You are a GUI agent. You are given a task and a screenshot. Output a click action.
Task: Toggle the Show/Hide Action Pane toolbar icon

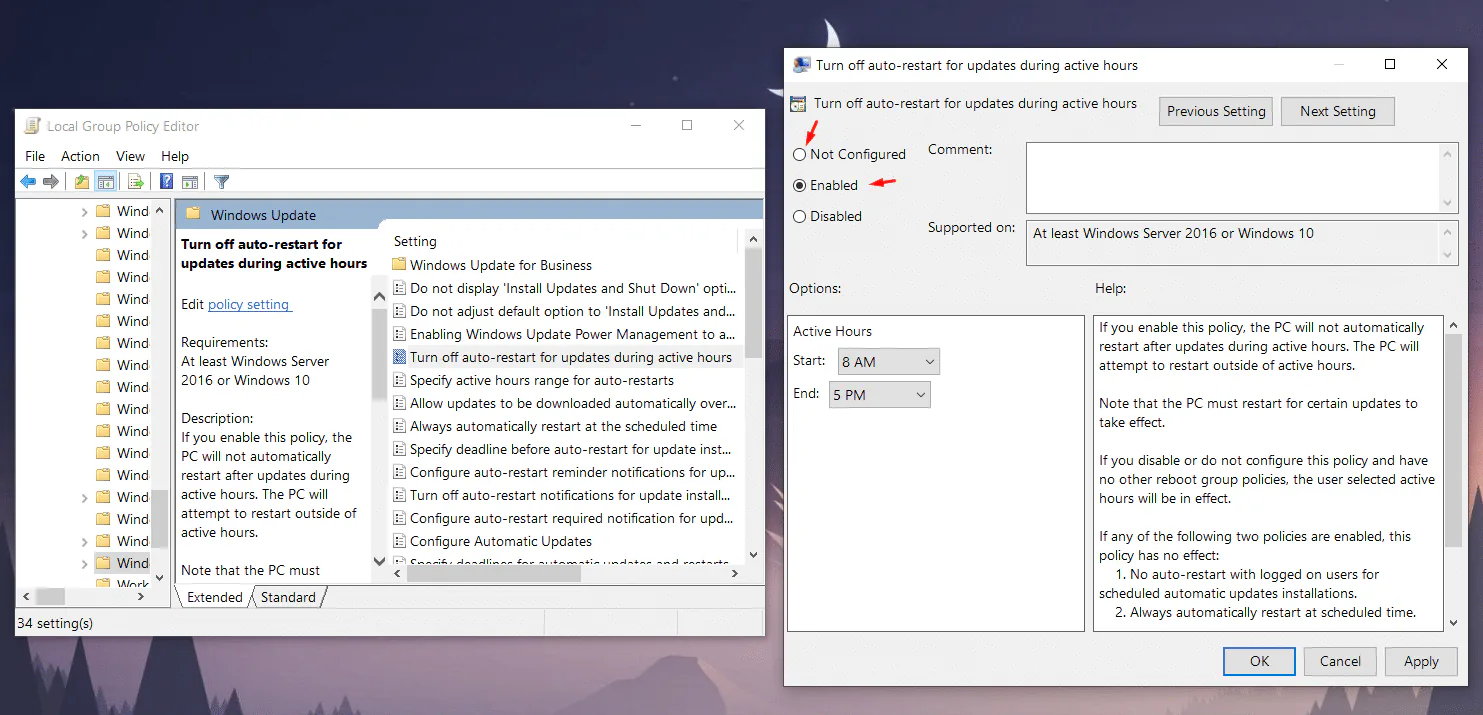tap(189, 182)
